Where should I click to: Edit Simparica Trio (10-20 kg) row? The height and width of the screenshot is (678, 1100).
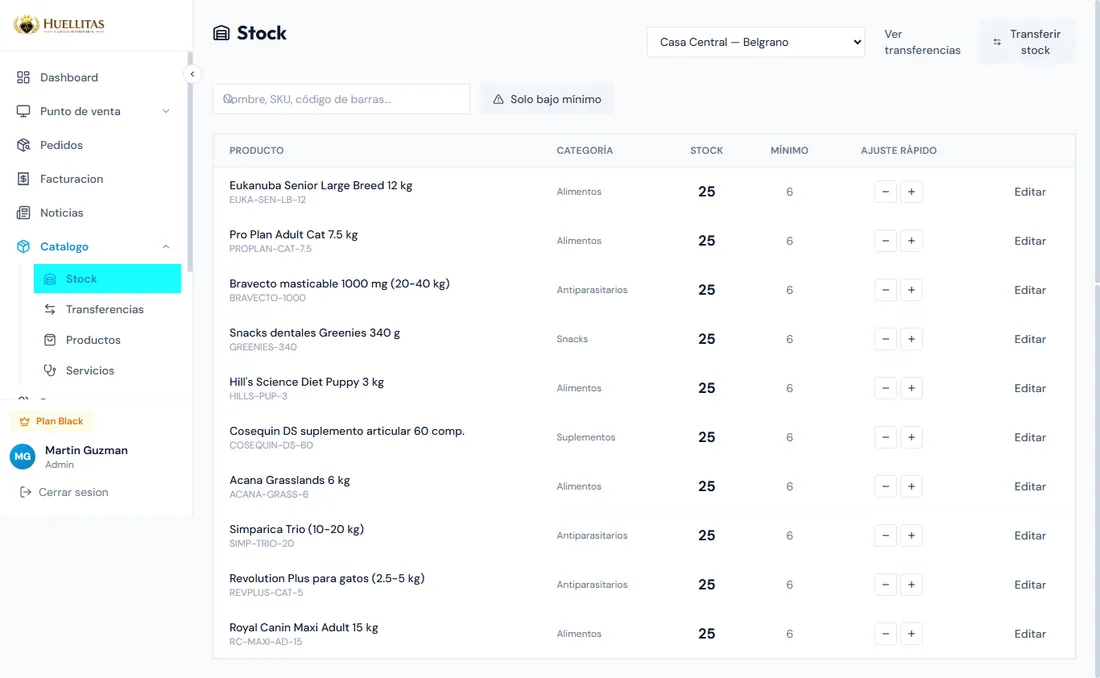(1029, 536)
